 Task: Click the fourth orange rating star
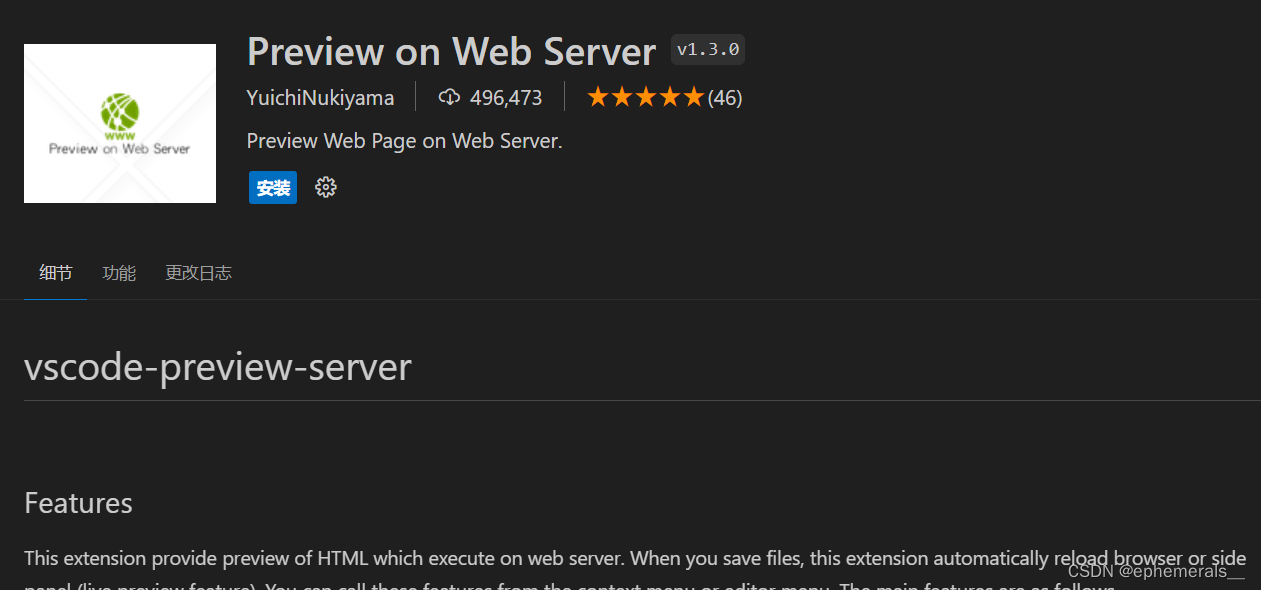click(670, 97)
